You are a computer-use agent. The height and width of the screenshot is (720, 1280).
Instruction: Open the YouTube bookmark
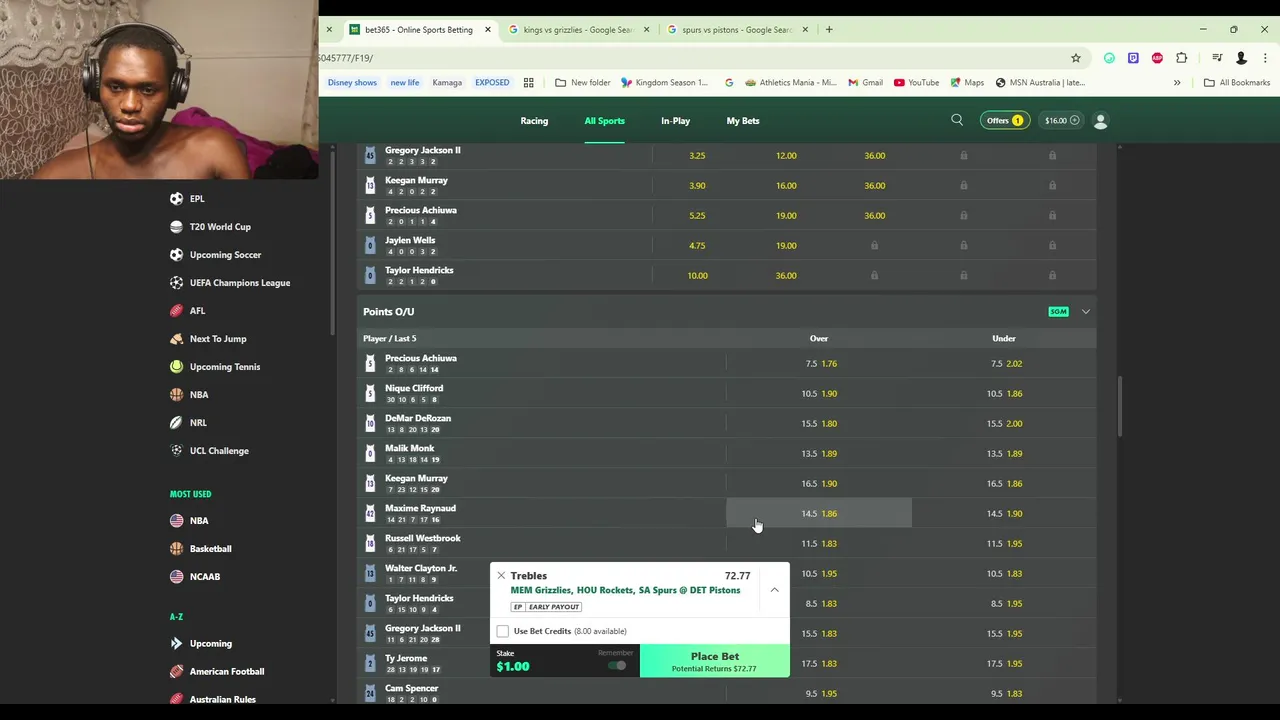point(916,82)
